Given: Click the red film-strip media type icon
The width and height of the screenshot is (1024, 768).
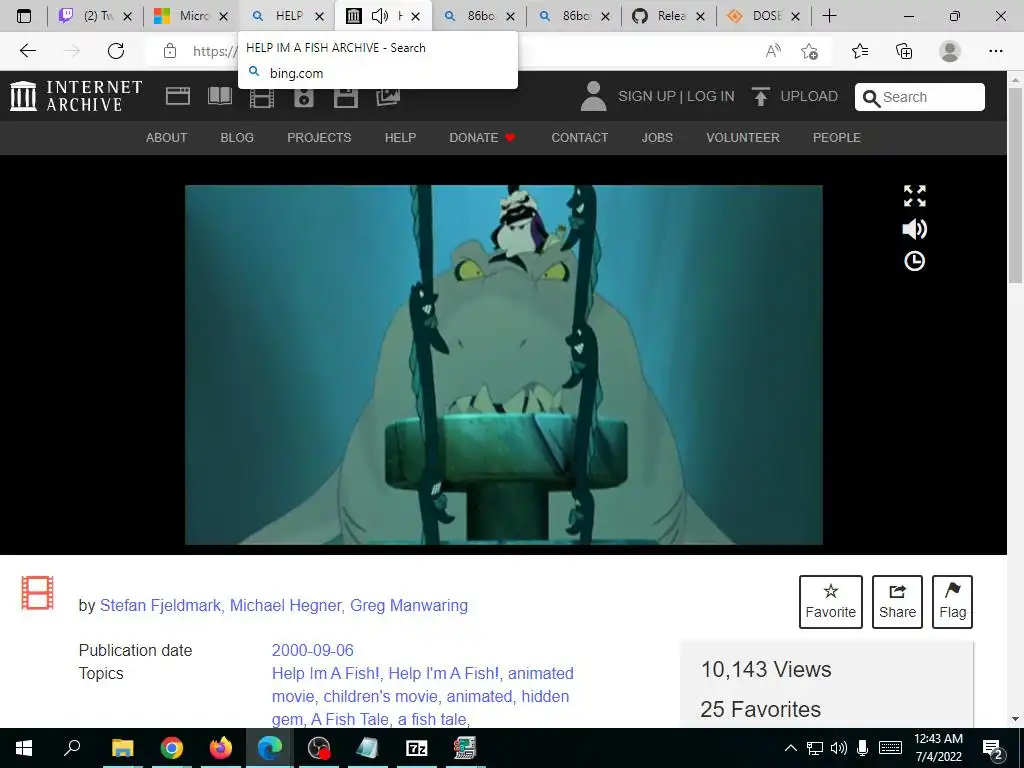Looking at the screenshot, I should coord(37,593).
